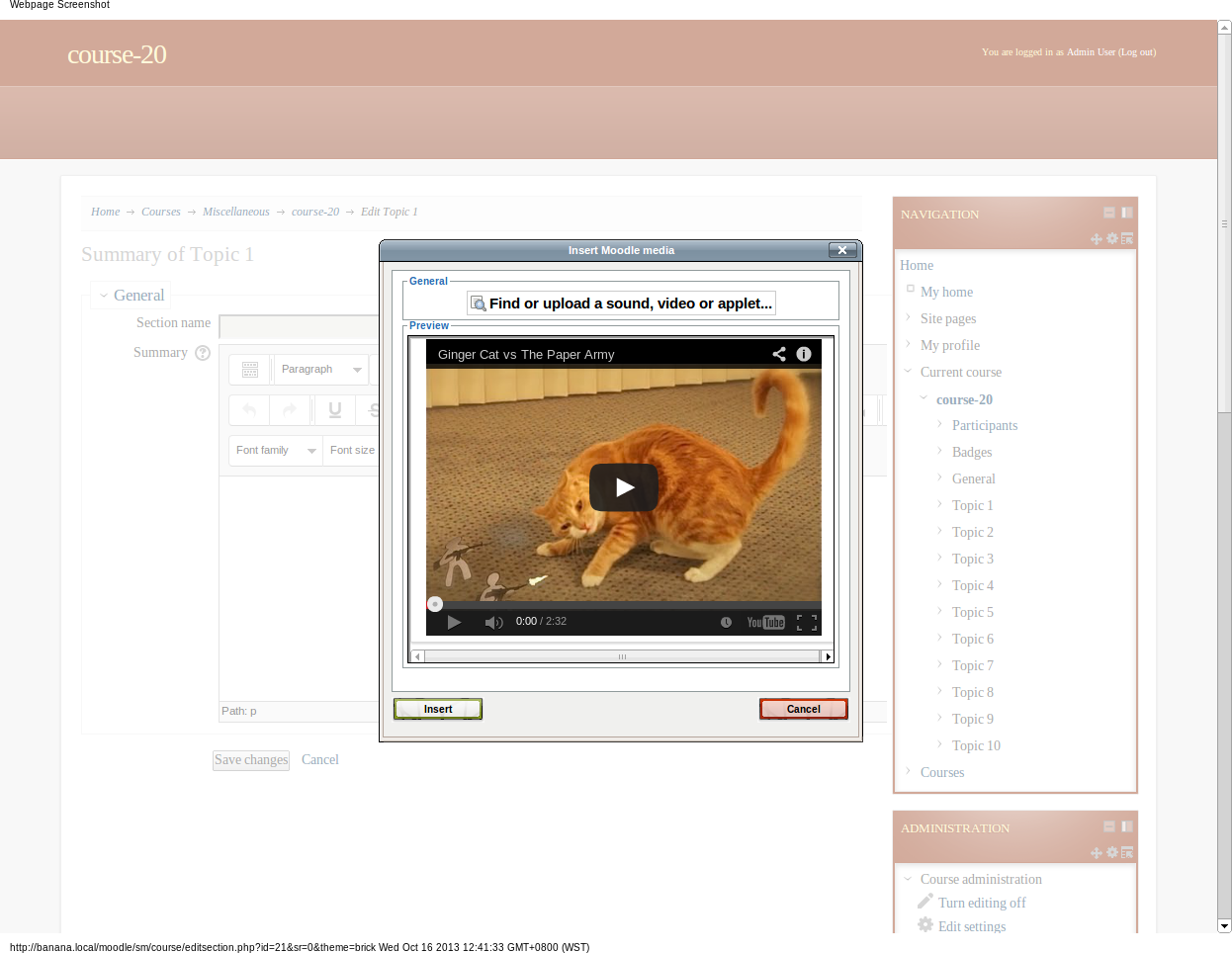Mute the video with the speaker icon
This screenshot has width=1232, height=953.
(x=493, y=622)
